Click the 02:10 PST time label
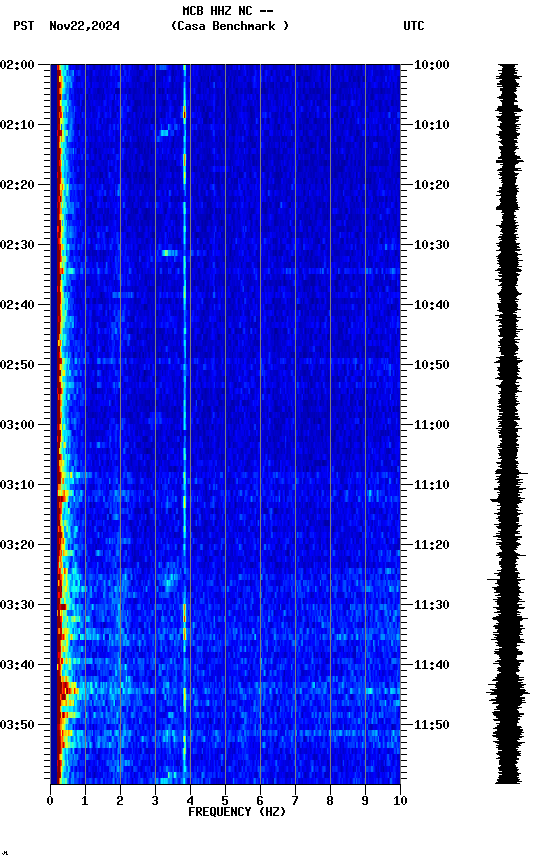 coord(17,125)
